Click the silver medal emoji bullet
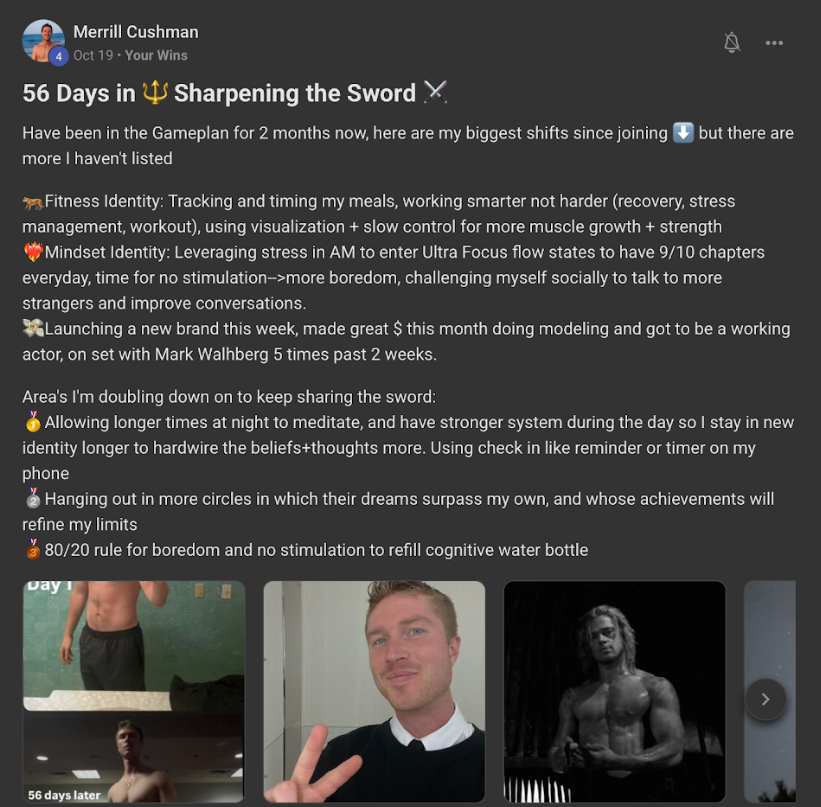Viewport: 821px width, 807px height. (33, 498)
